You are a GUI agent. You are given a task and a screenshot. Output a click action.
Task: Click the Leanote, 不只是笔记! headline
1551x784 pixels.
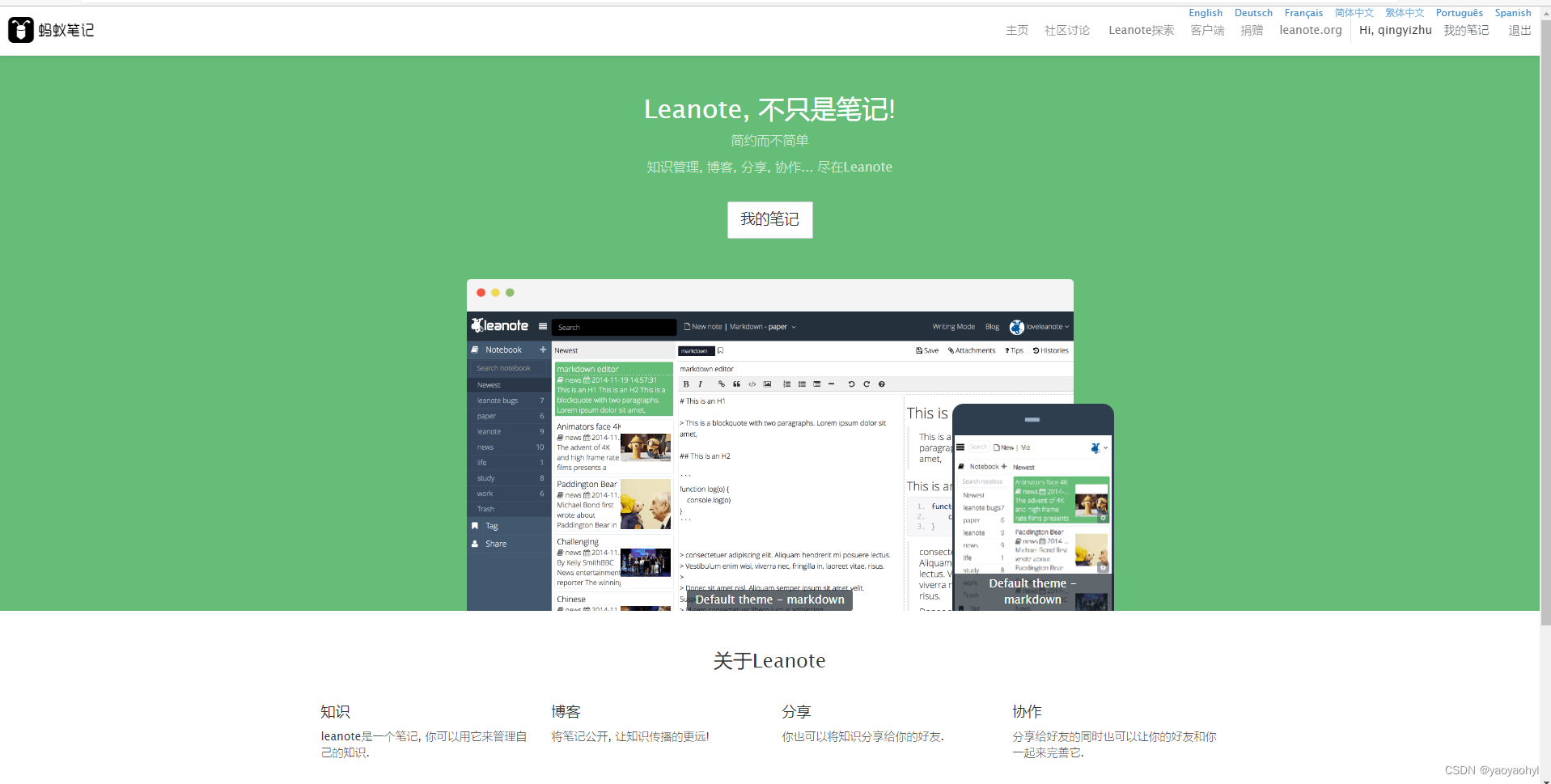click(769, 109)
